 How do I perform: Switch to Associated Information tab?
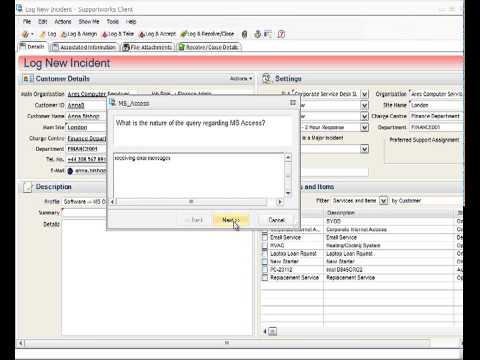point(84,47)
